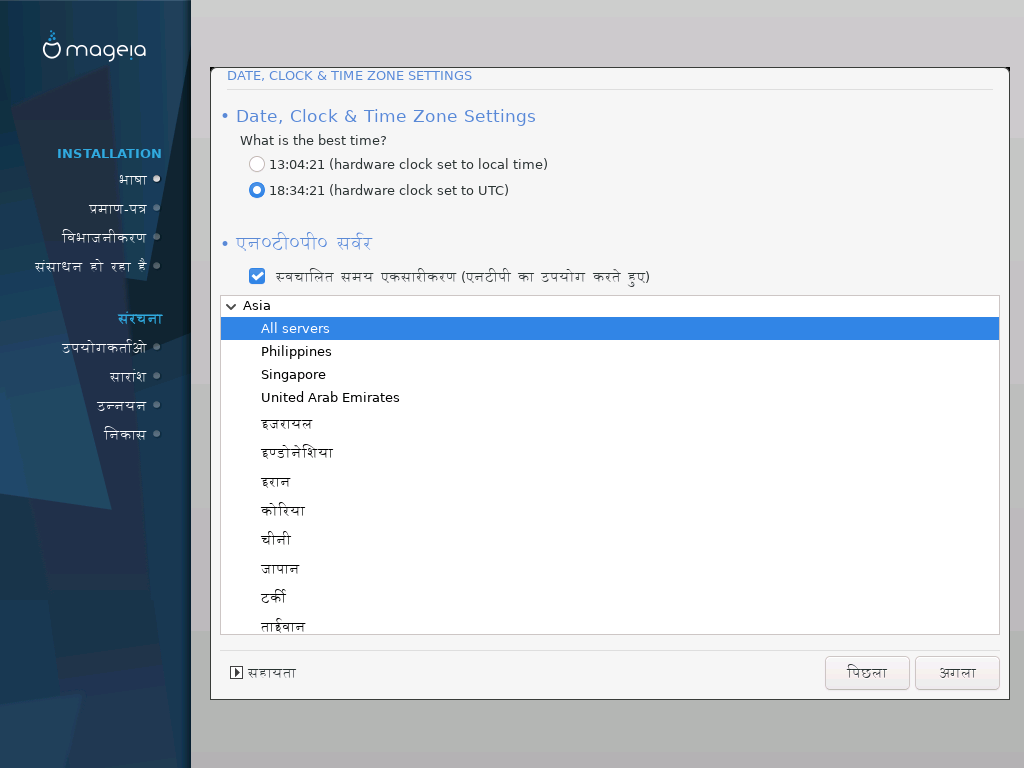Choose Singapore NTP server

610,374
